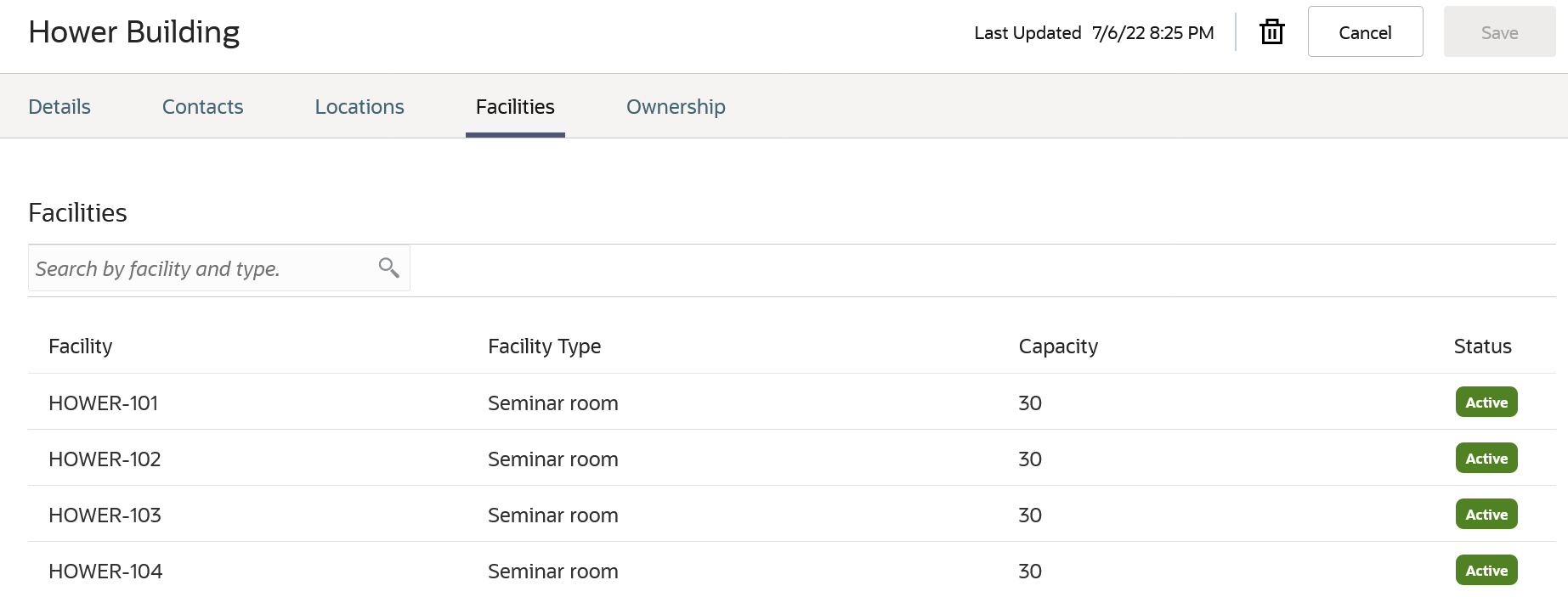This screenshot has width=1568, height=597.
Task: Open the Contacts tab
Action: [x=202, y=107]
